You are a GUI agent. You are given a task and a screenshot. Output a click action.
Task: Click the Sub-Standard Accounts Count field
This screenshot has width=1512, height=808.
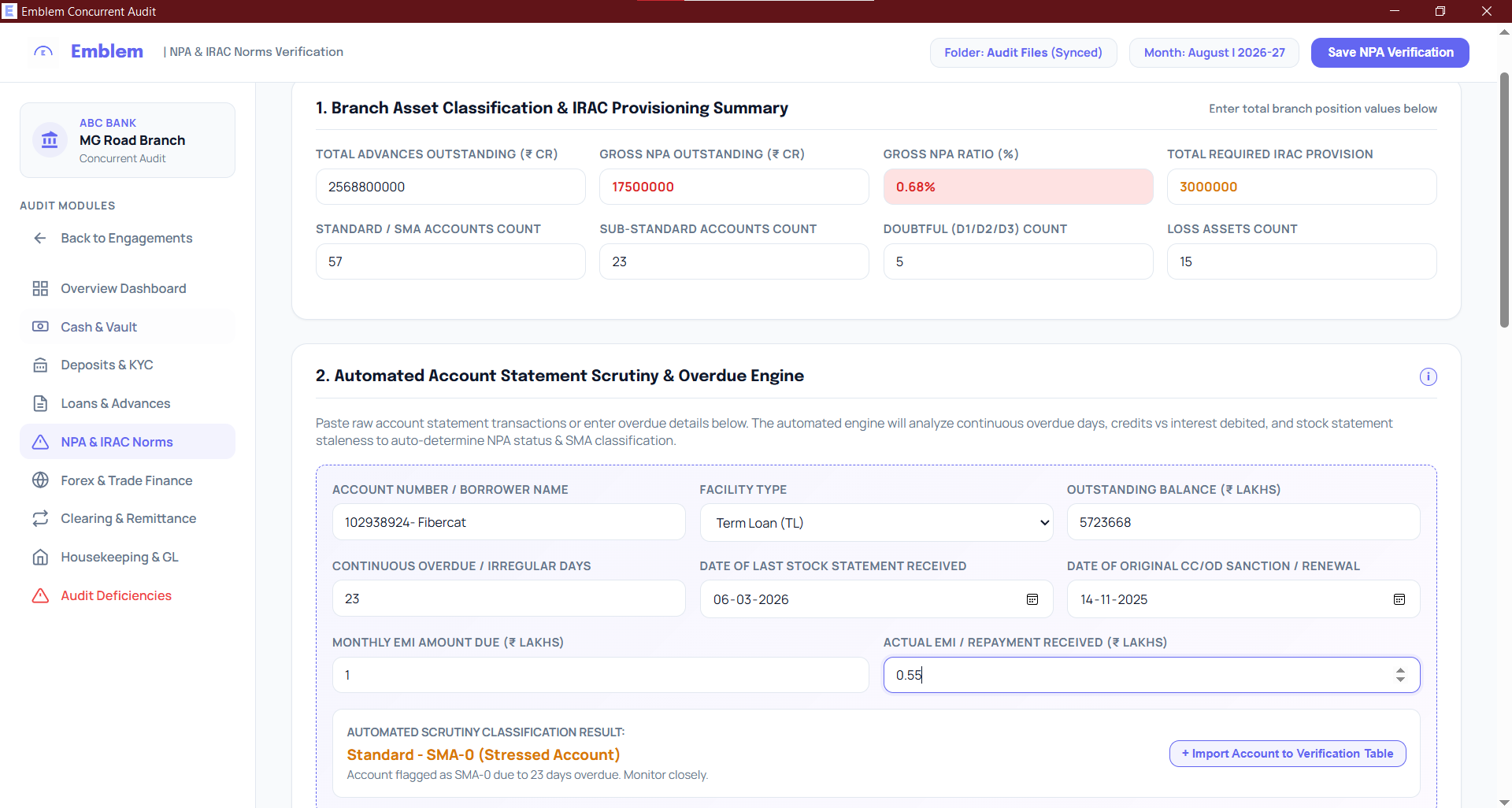tap(734, 261)
